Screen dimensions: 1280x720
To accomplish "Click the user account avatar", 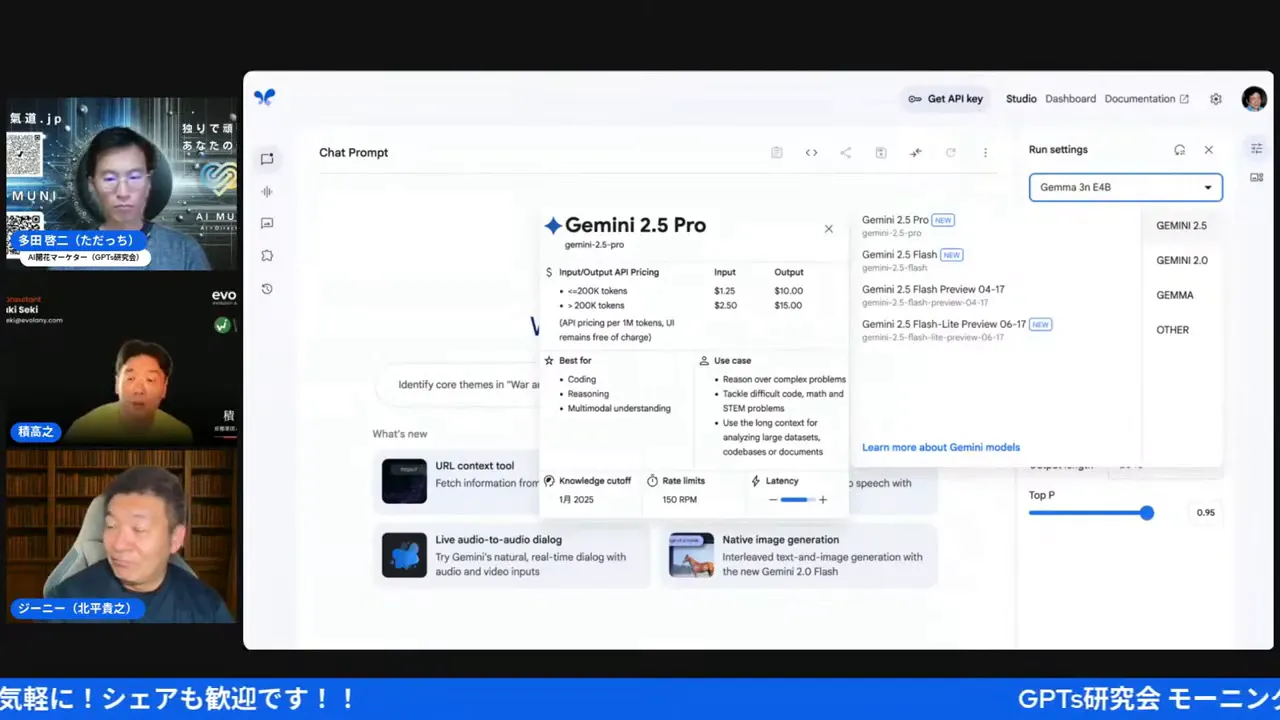I will point(1254,99).
